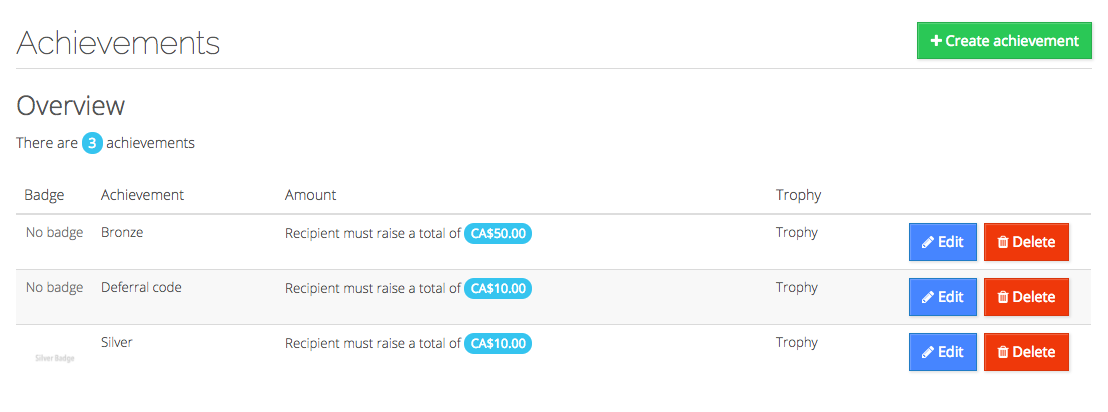Click the Achievement column header

click(x=142, y=195)
